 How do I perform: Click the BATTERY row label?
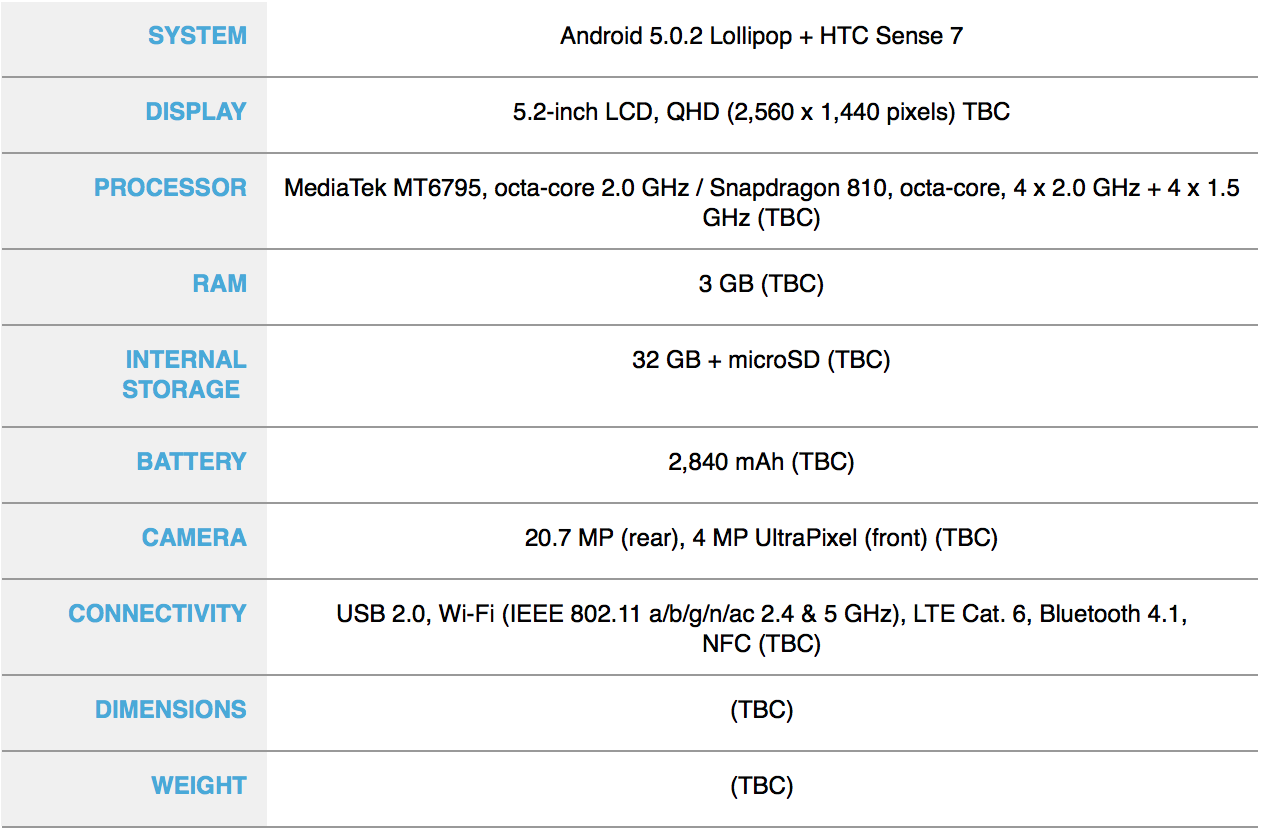pyautogui.click(x=191, y=462)
